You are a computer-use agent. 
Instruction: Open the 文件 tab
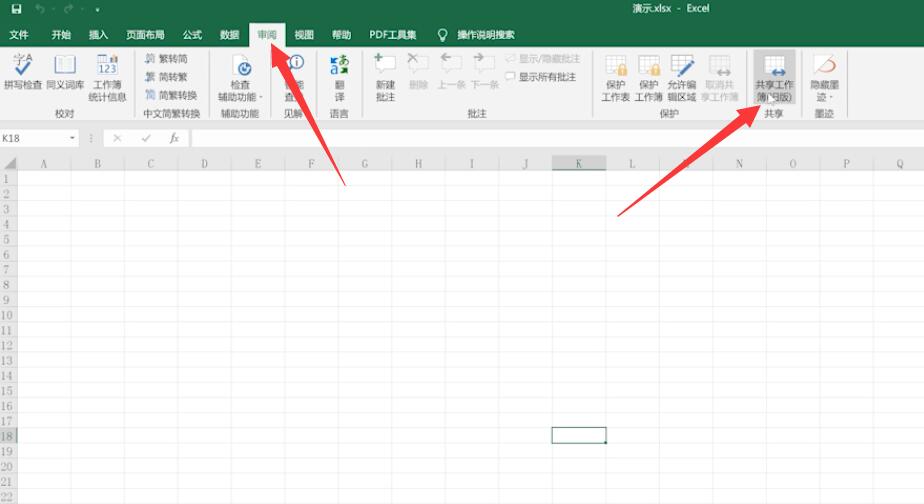pyautogui.click(x=18, y=35)
